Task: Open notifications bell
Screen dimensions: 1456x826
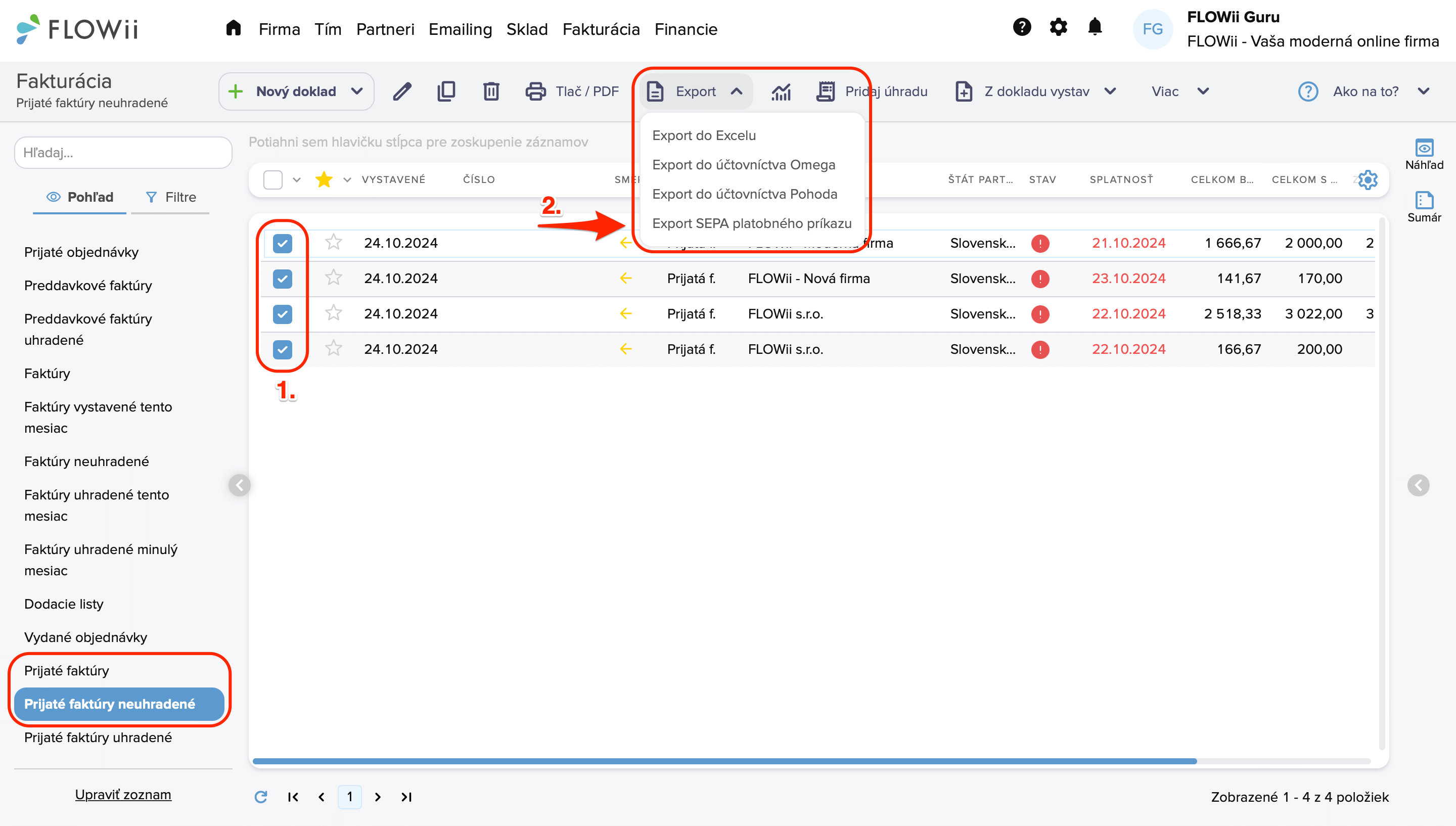Action: point(1095,27)
